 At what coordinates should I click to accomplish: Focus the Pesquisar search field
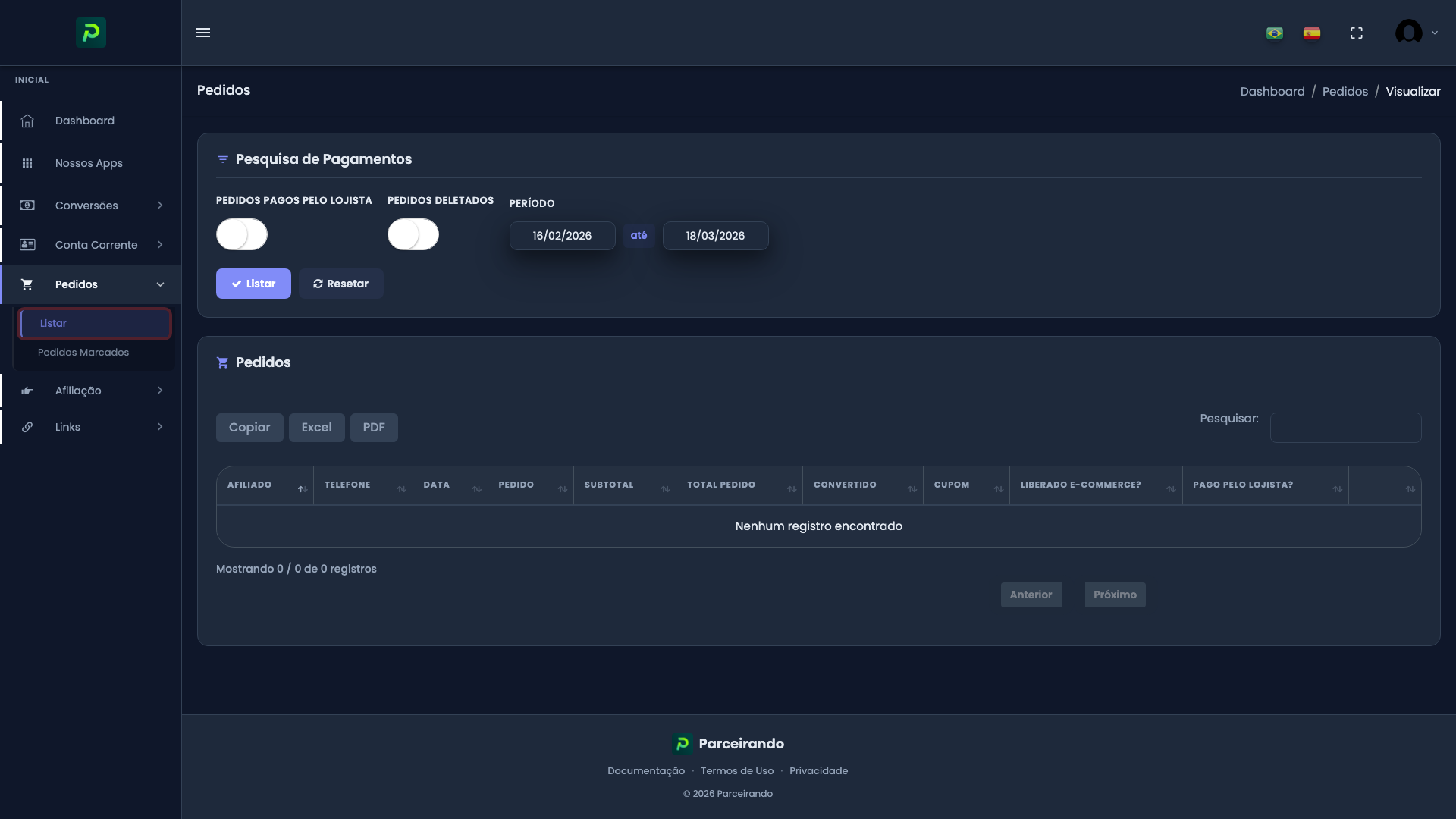[x=1345, y=428]
